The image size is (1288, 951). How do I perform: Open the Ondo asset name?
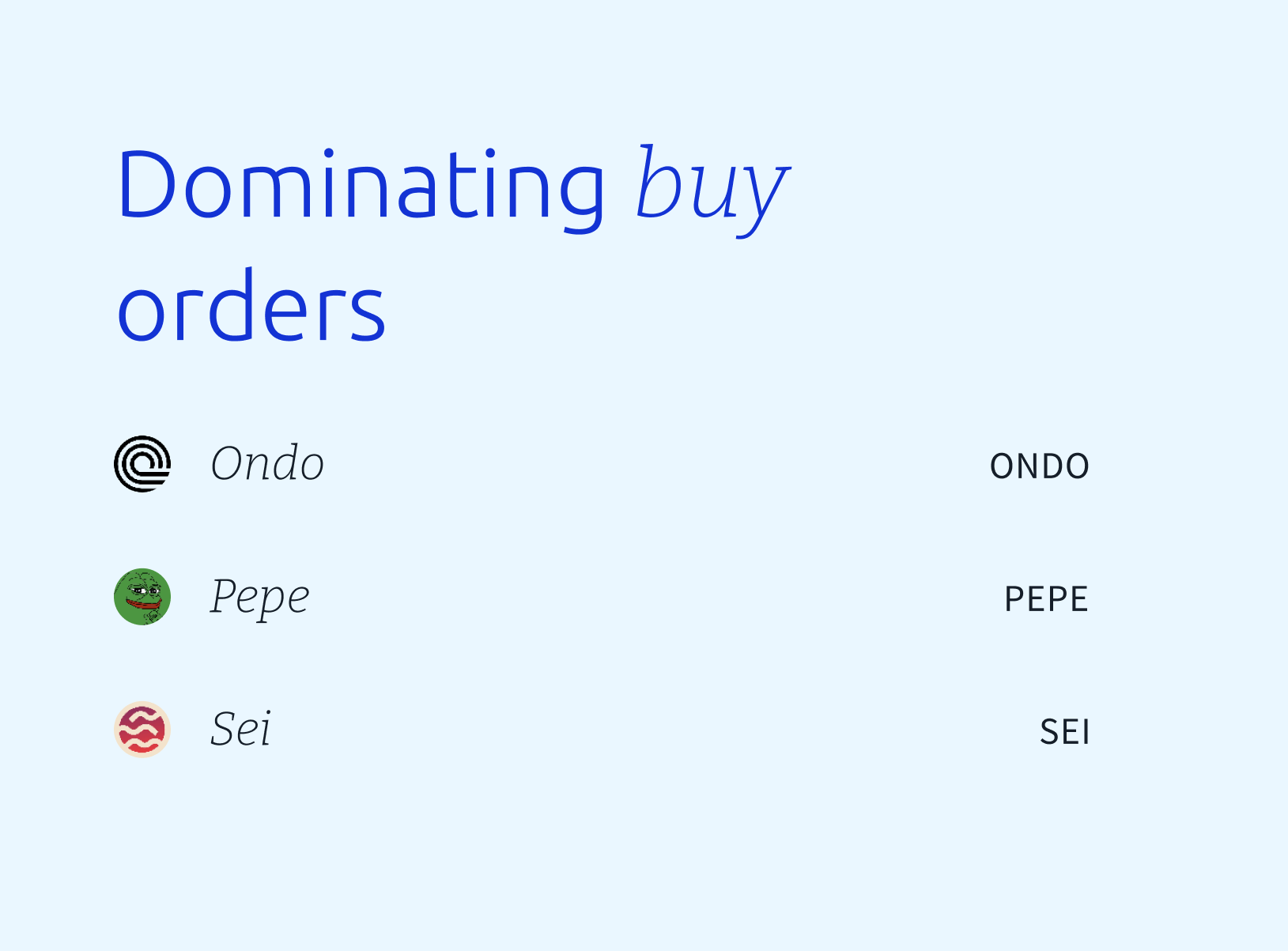267,463
